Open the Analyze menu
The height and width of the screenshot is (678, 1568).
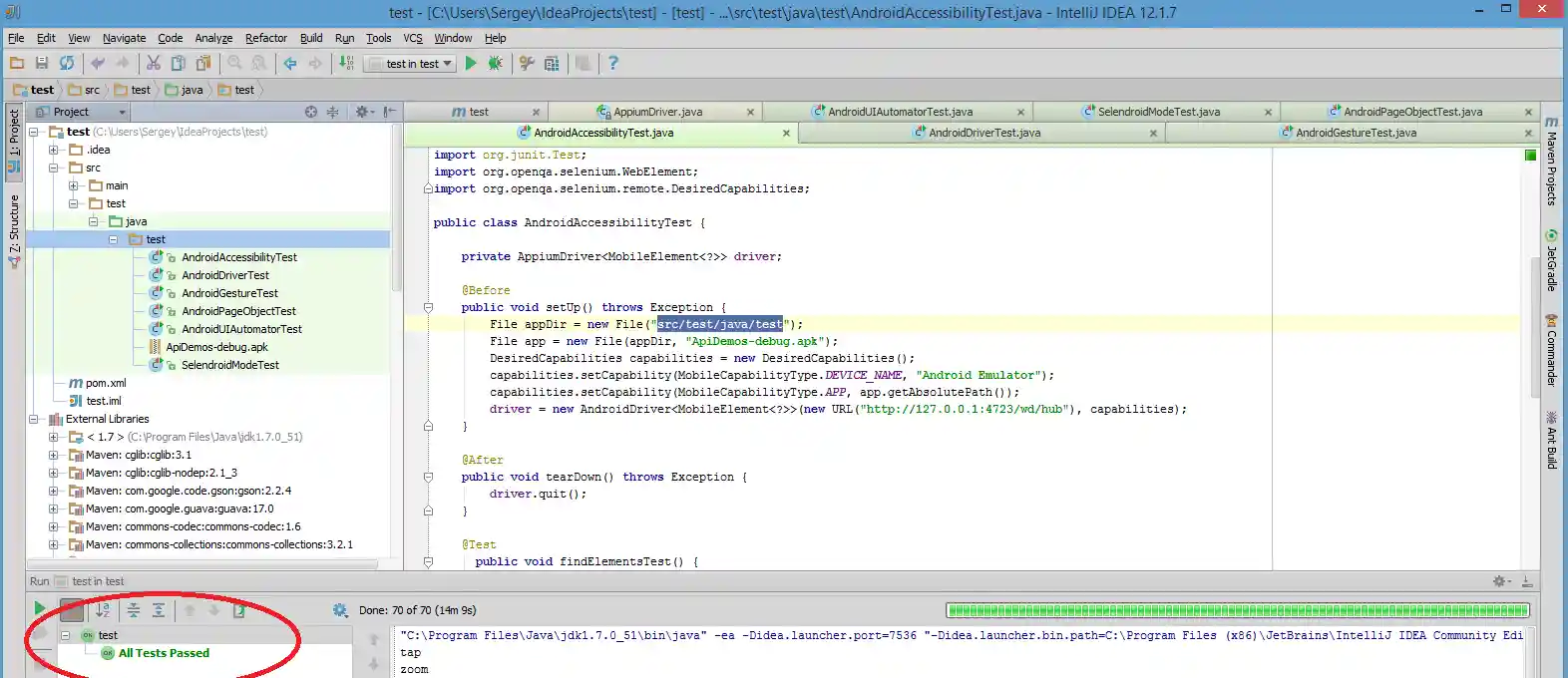213,38
